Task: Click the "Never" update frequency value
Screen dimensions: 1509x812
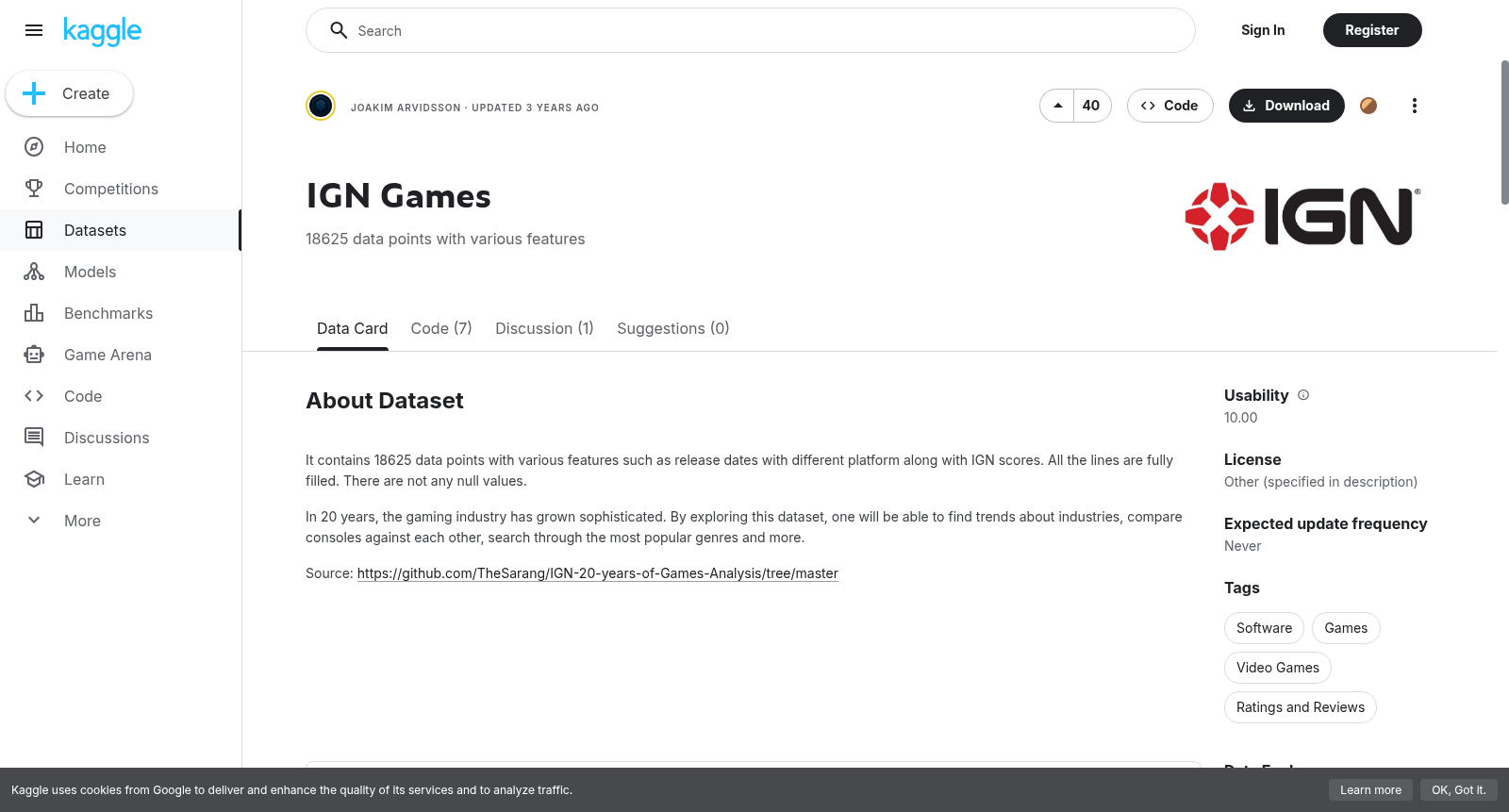Action: [1242, 546]
